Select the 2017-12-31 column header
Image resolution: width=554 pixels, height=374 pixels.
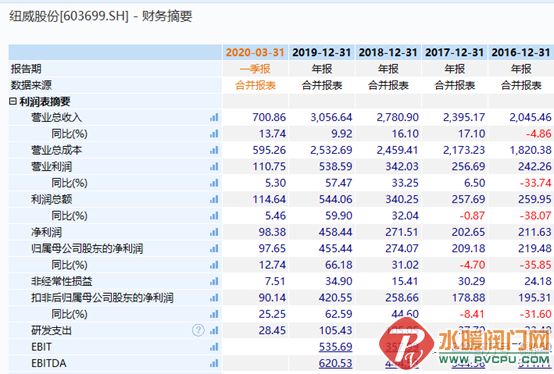pyautogui.click(x=454, y=53)
